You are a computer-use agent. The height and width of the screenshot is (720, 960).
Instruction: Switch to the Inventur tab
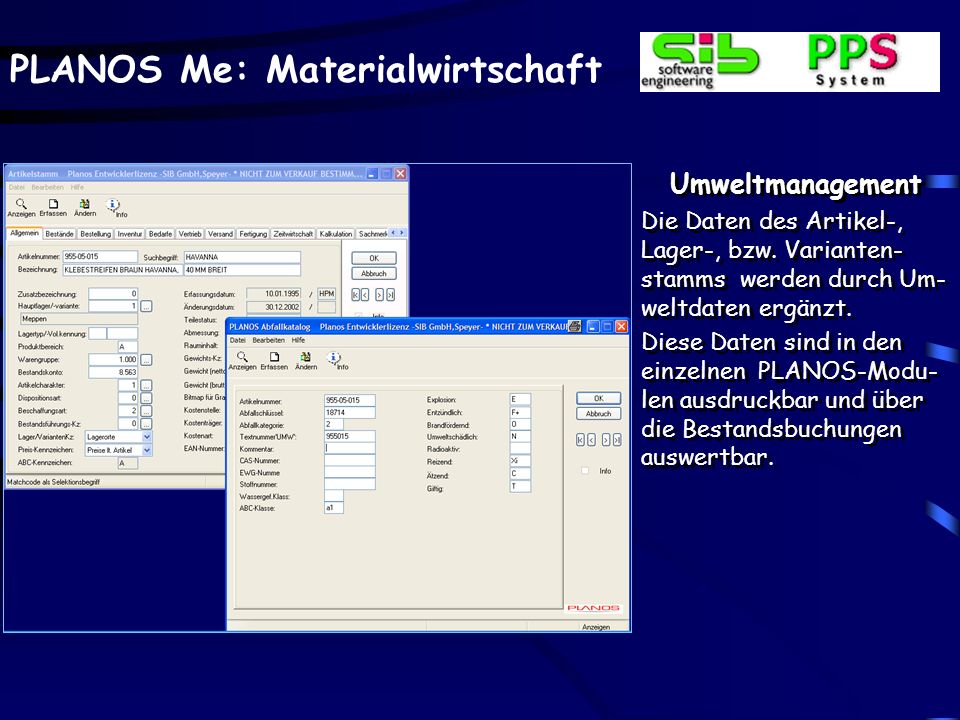point(130,234)
